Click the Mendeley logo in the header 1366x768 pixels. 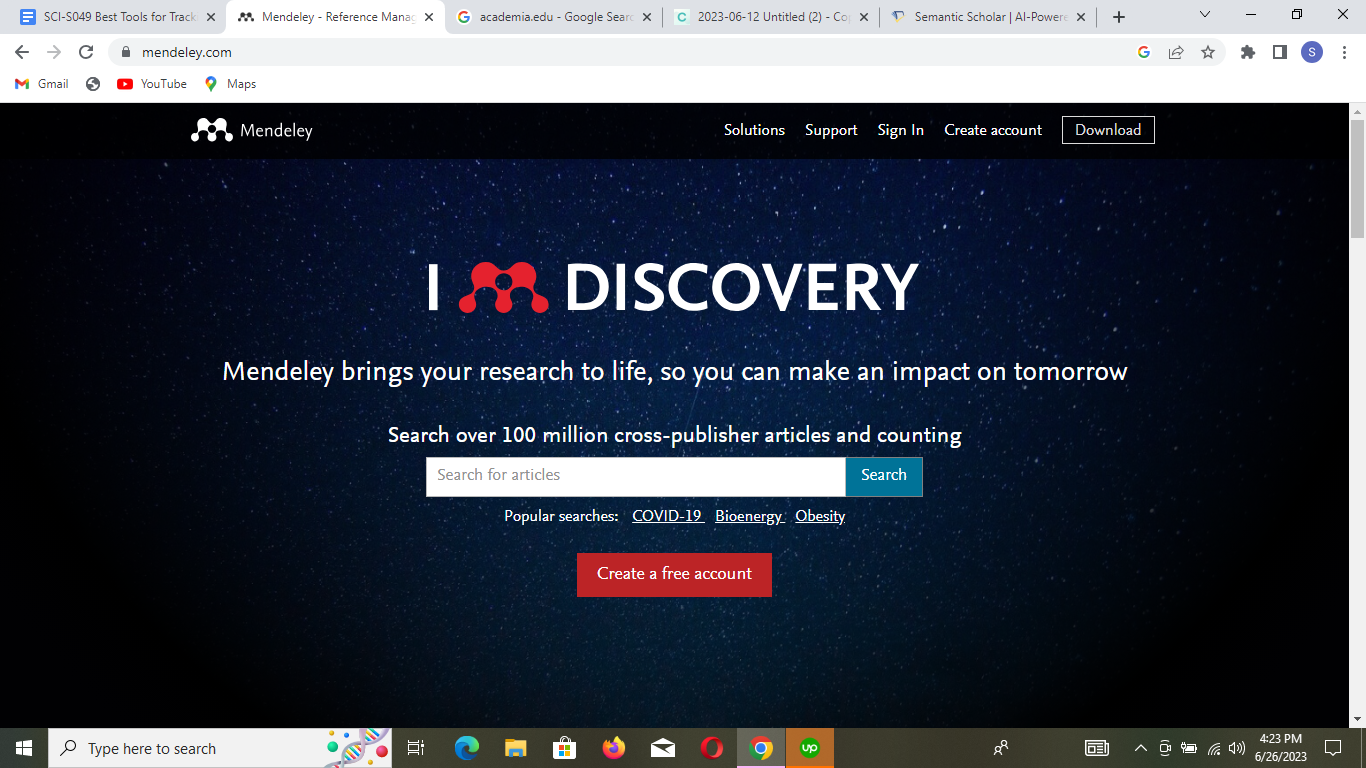250,129
